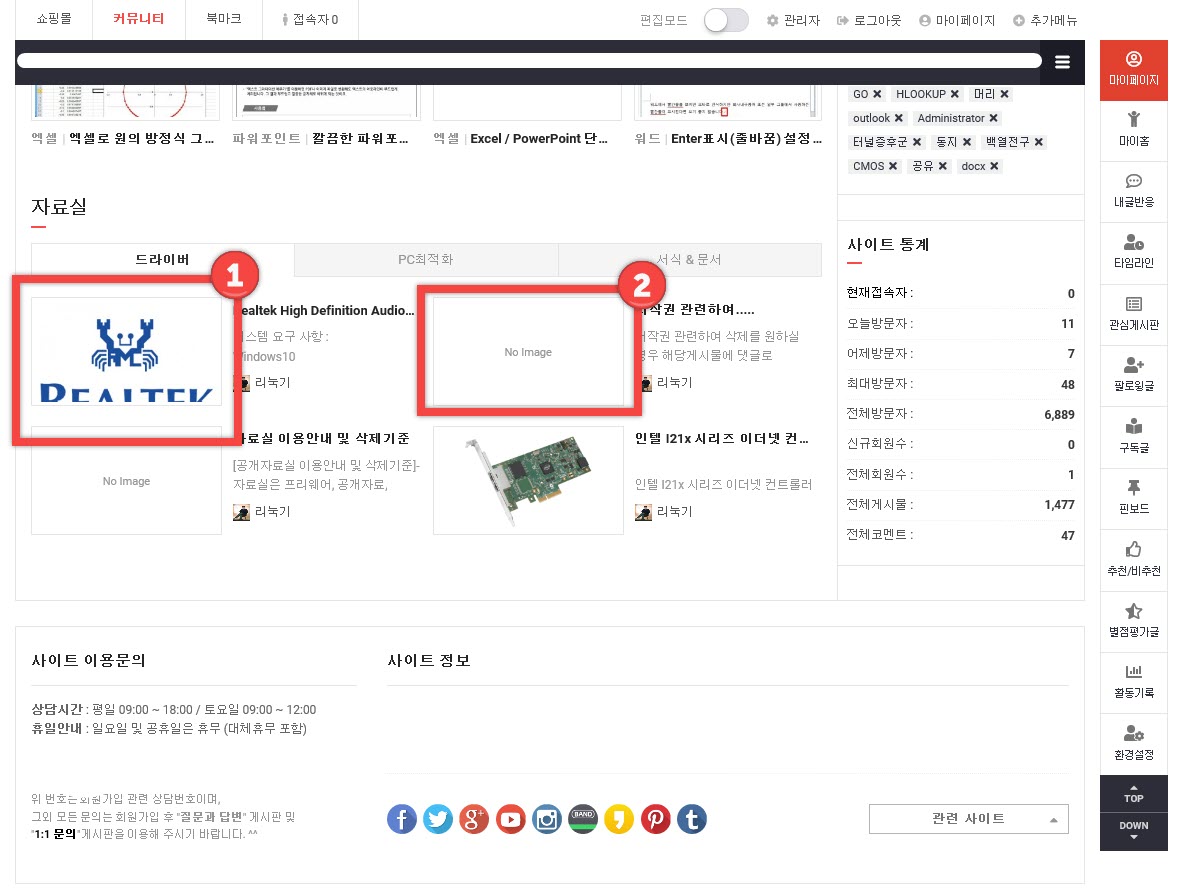The width and height of the screenshot is (1190, 890).
Task: Click the Twitter icon in the footer
Action: 438,819
